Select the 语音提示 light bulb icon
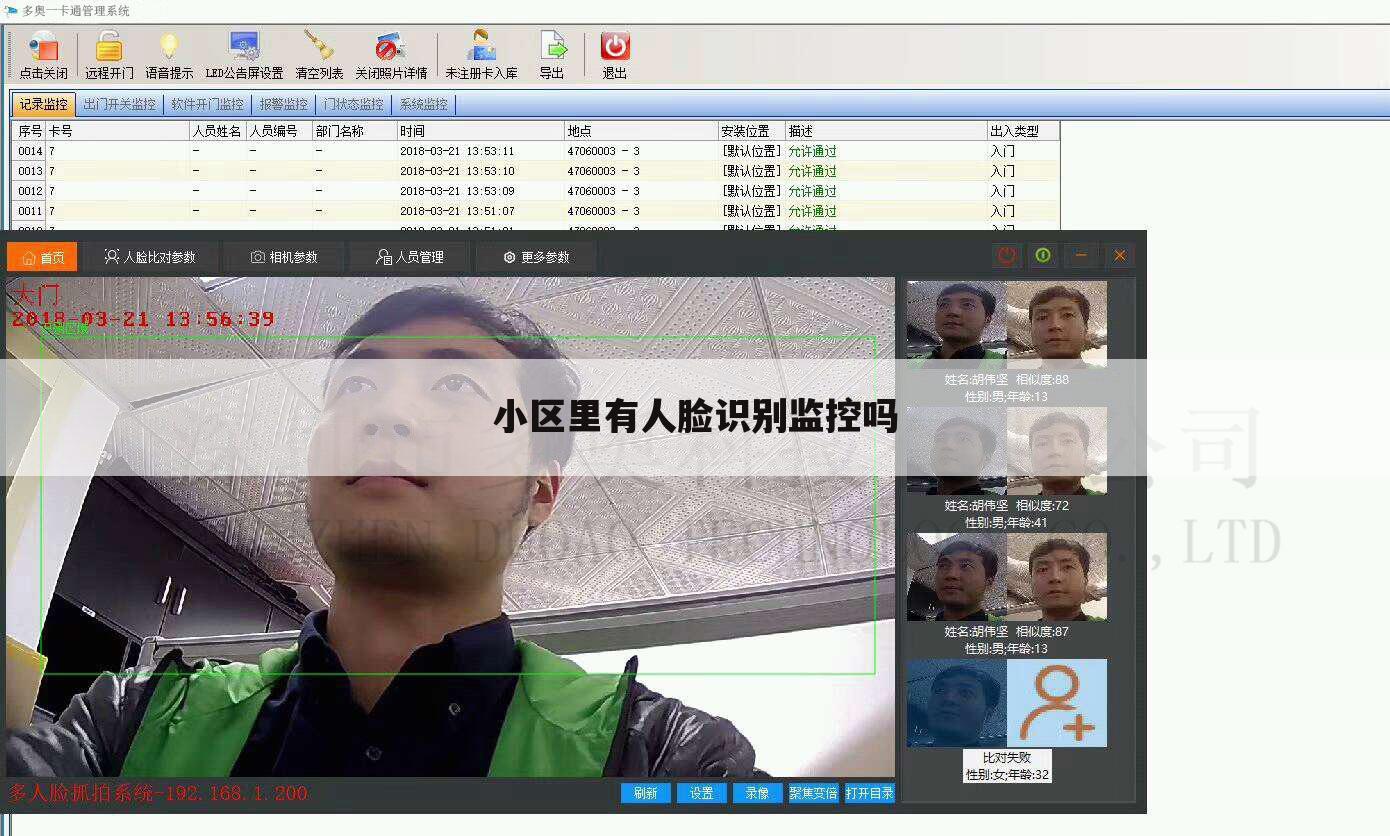Viewport: 1390px width, 836px height. point(169,55)
